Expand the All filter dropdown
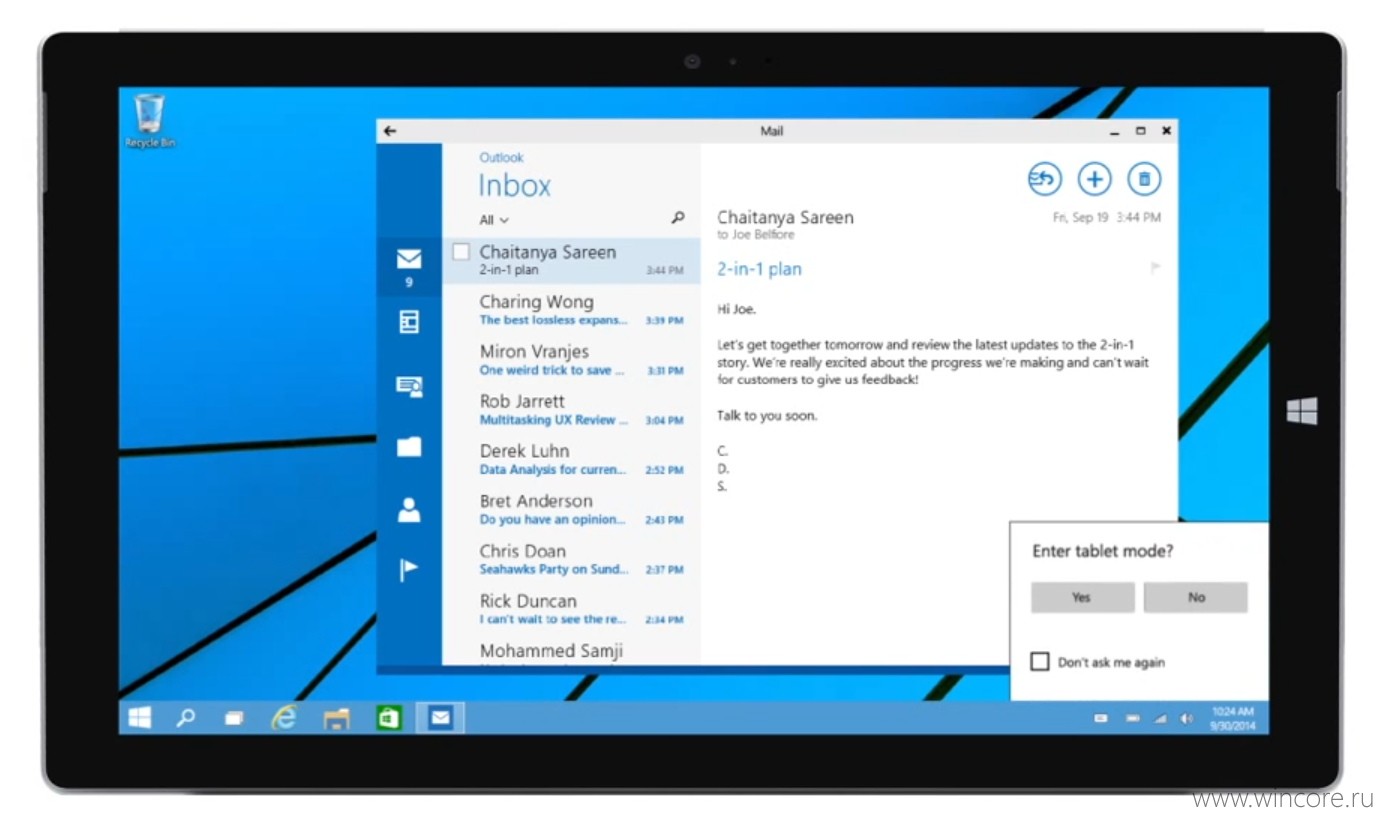The width and height of the screenshot is (1391, 831). [x=494, y=220]
